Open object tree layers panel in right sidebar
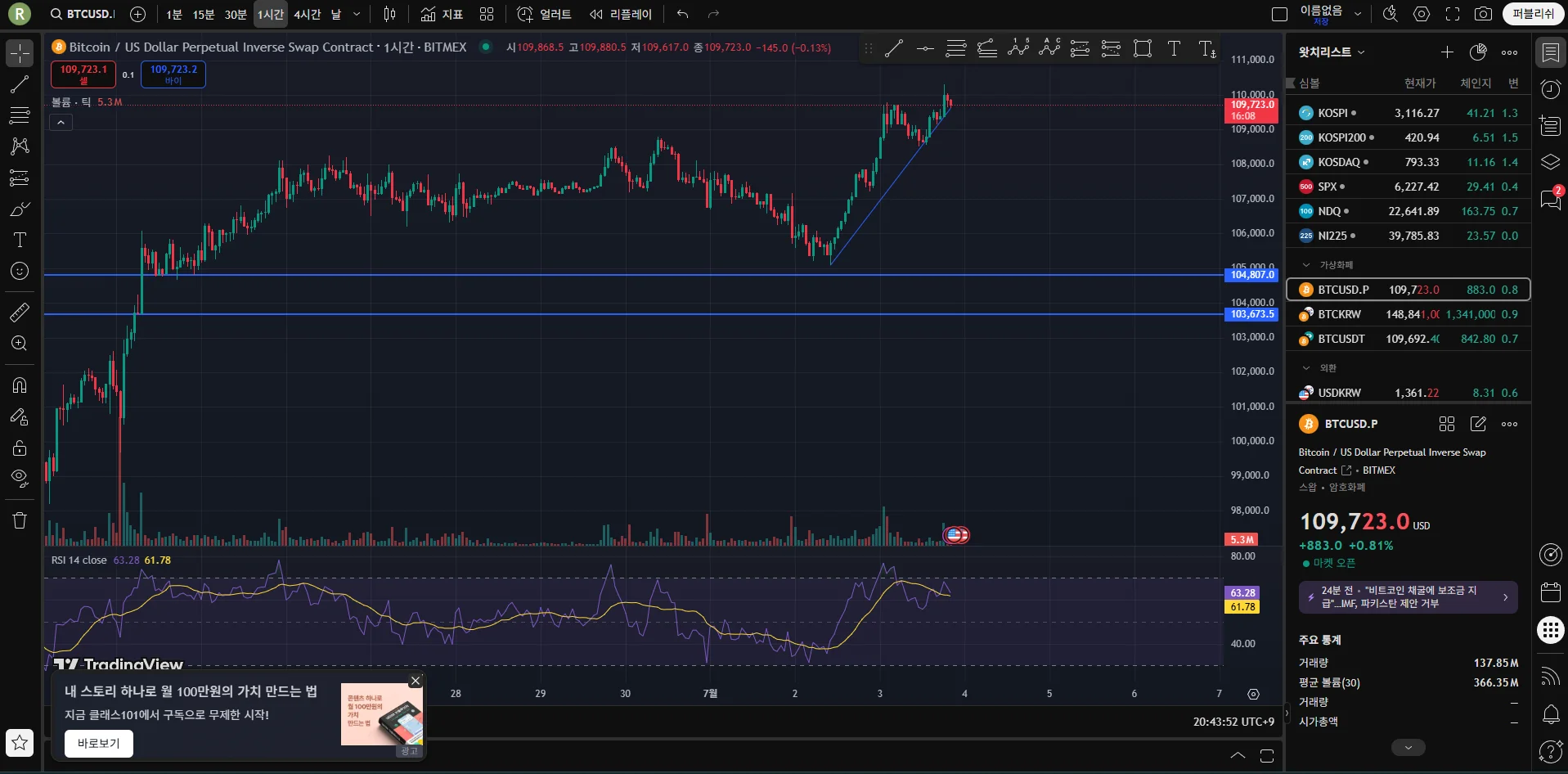 coord(1550,162)
